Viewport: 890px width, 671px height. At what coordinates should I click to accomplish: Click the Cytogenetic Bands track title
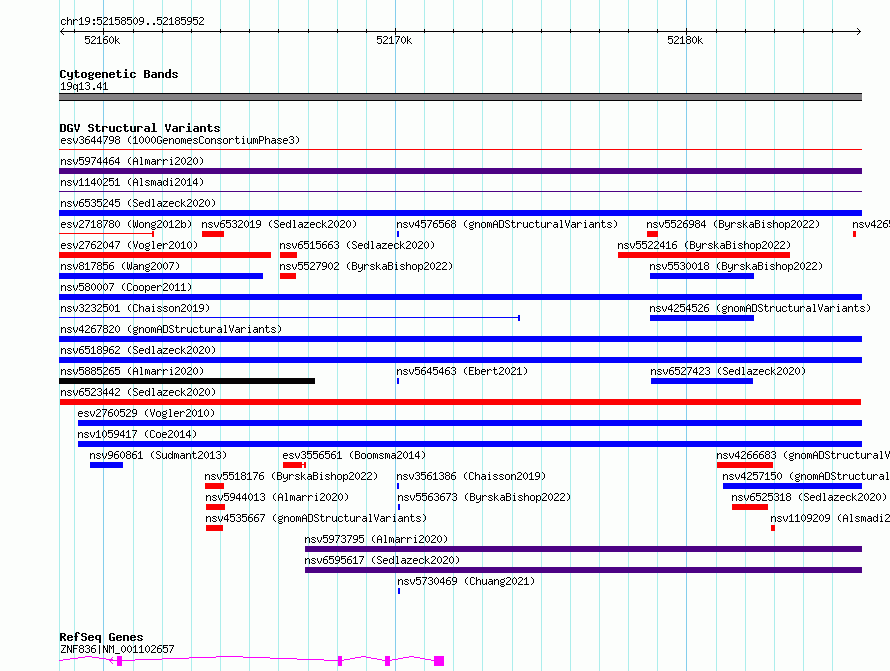tap(119, 74)
